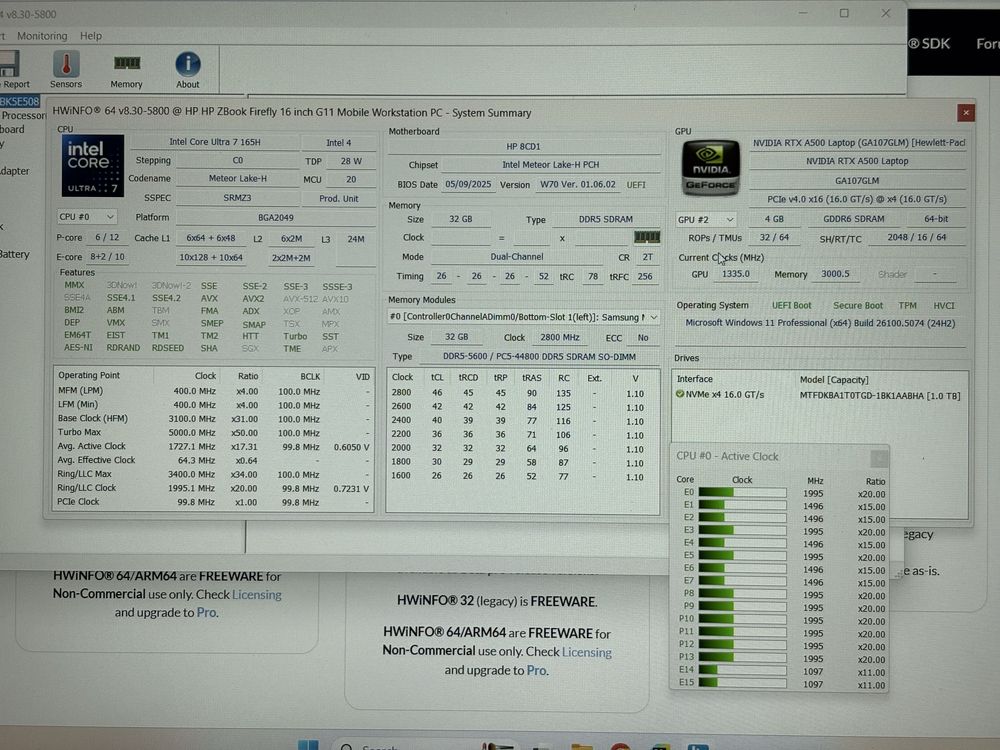This screenshot has height=750, width=1000.
Task: Click the green NVMe drive status icon
Action: pos(680,394)
